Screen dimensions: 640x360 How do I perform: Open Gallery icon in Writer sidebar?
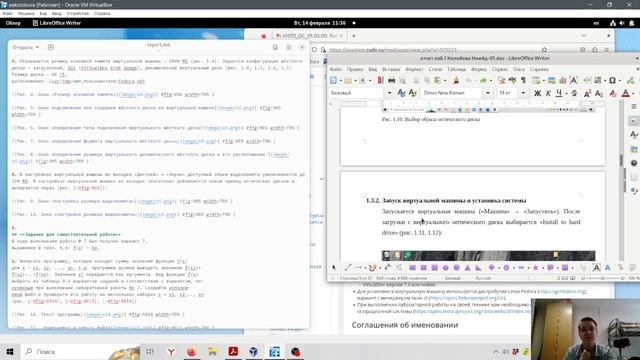pyautogui.click(x=634, y=149)
